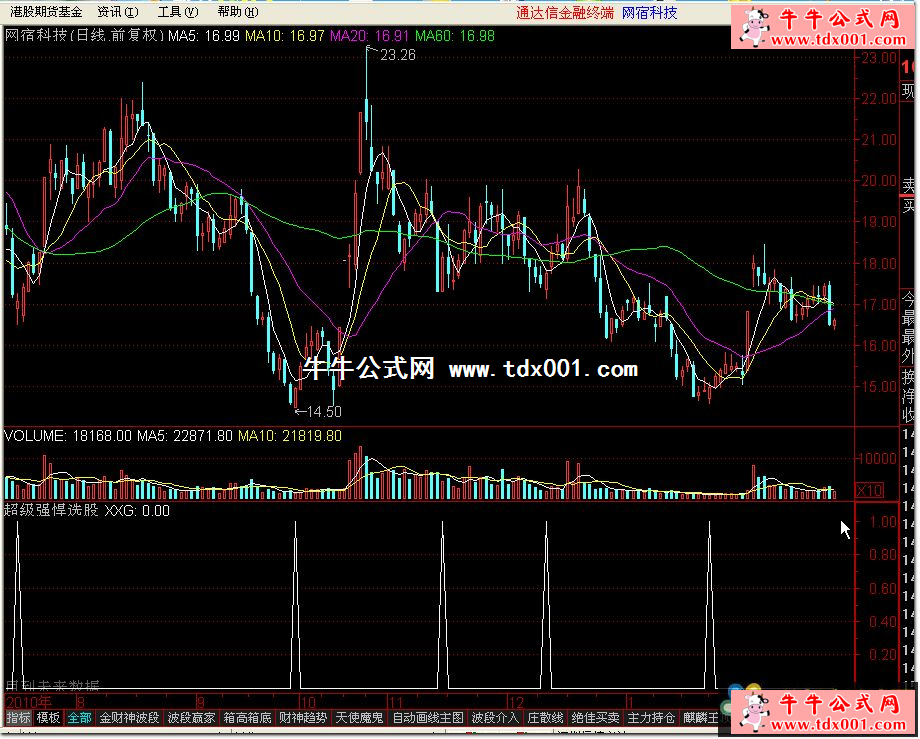Viewport: 920px width, 739px height.
Task: Click the 0.60 indicator axis label
Action: pos(882,588)
